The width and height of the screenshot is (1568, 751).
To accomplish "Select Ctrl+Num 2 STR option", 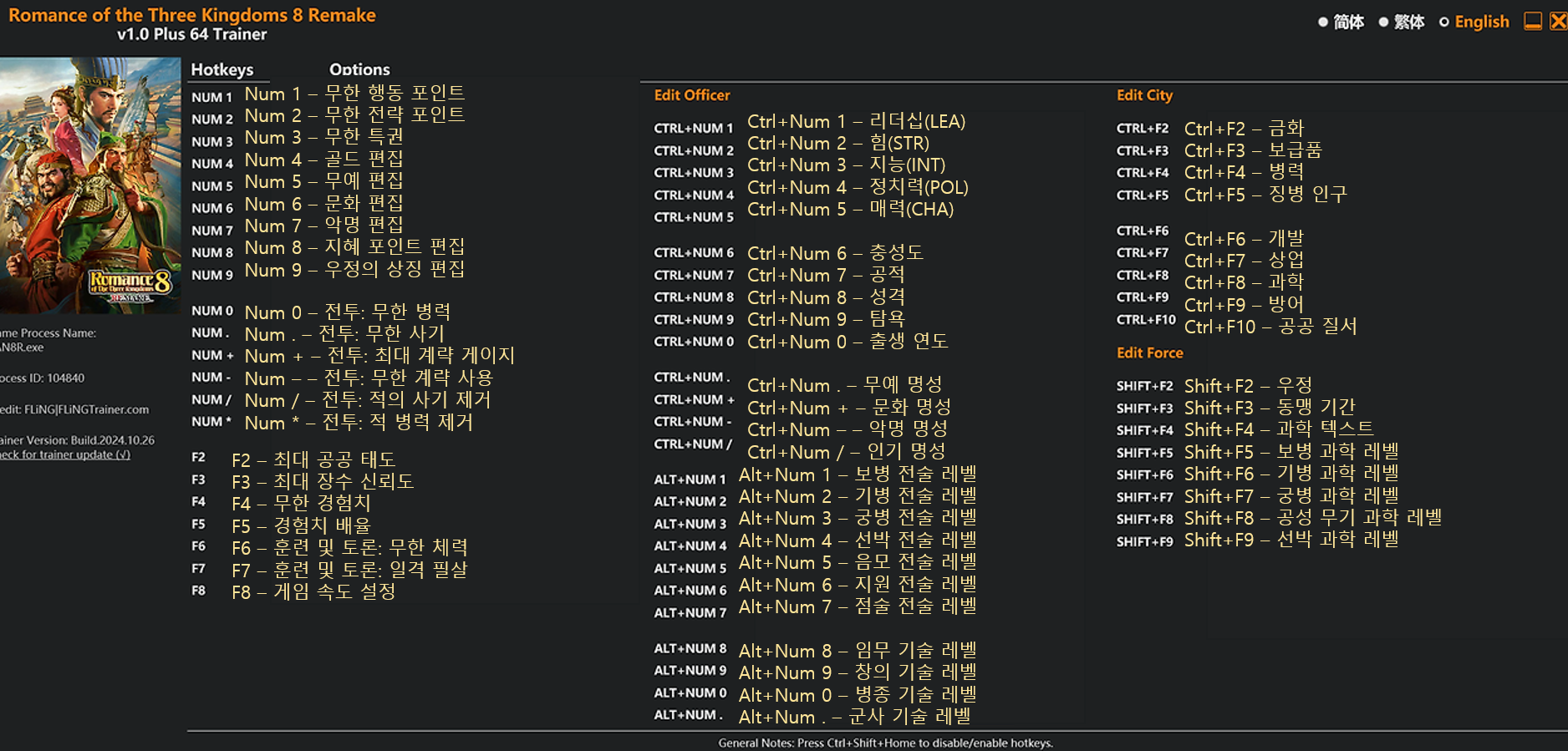I will pyautogui.click(x=838, y=144).
